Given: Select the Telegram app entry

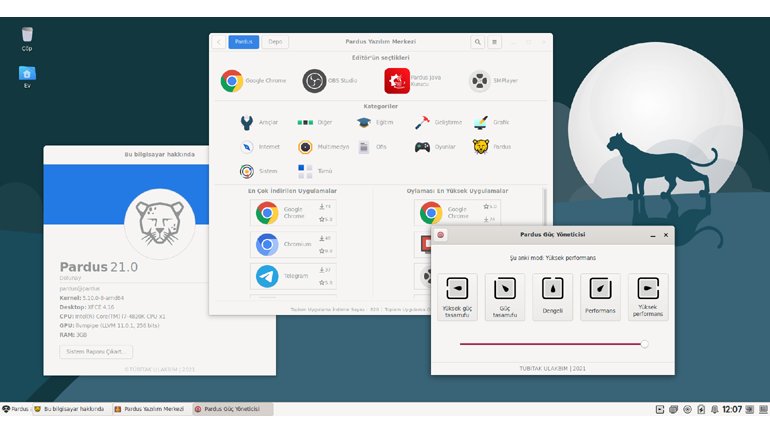Looking at the screenshot, I should coord(267,276).
